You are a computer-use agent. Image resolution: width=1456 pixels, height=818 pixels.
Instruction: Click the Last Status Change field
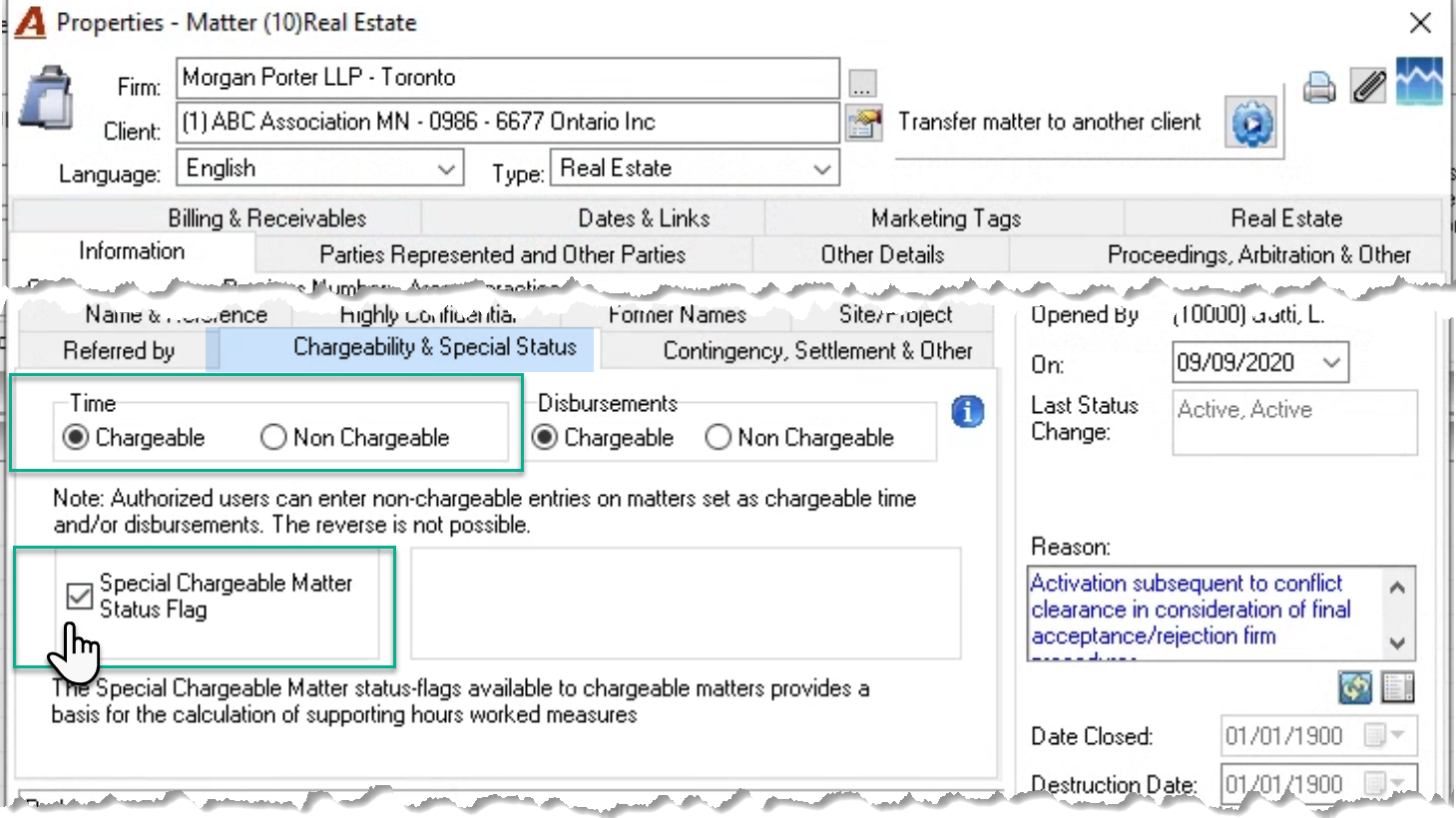1294,422
